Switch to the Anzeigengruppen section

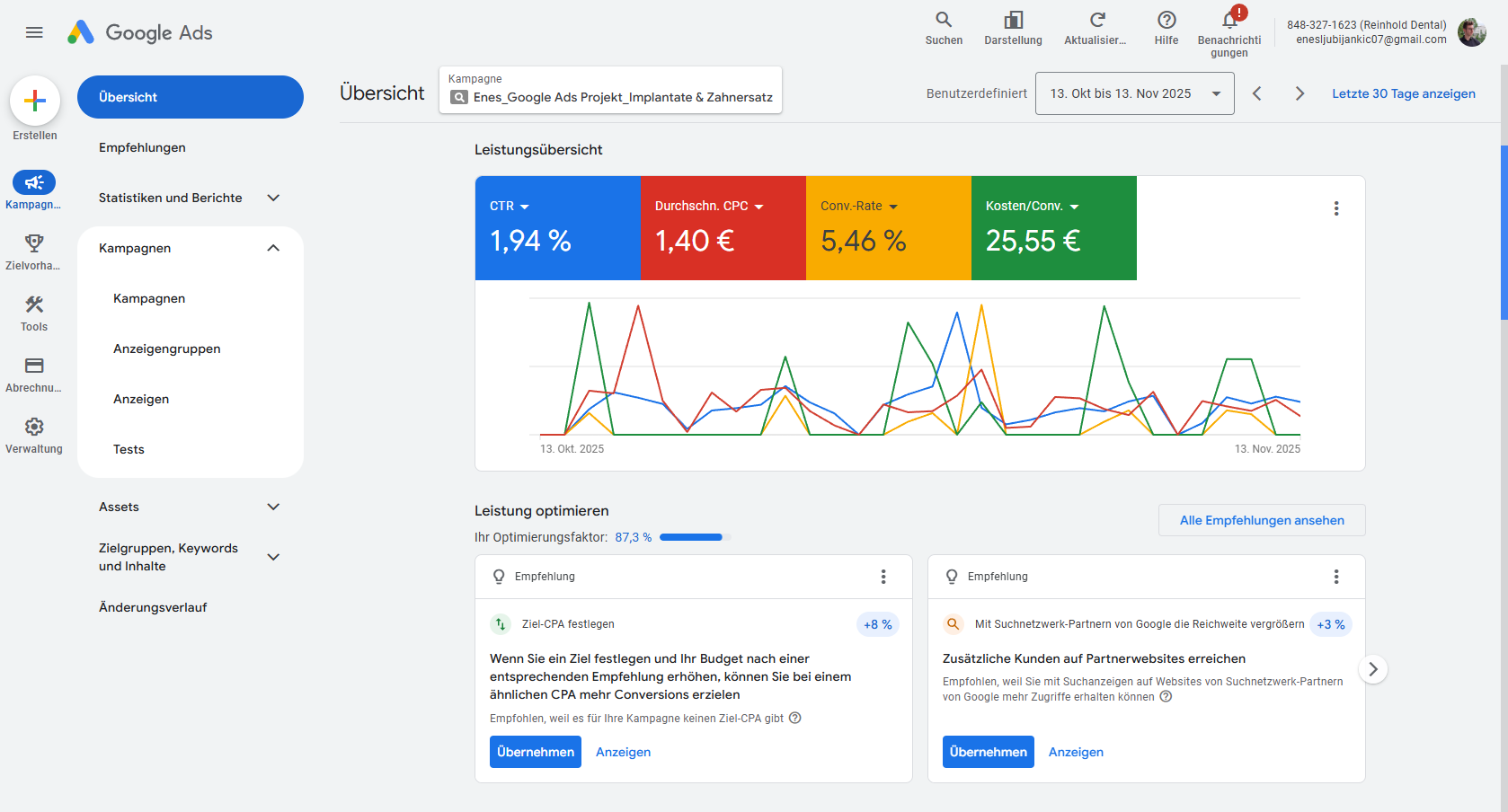(x=166, y=349)
